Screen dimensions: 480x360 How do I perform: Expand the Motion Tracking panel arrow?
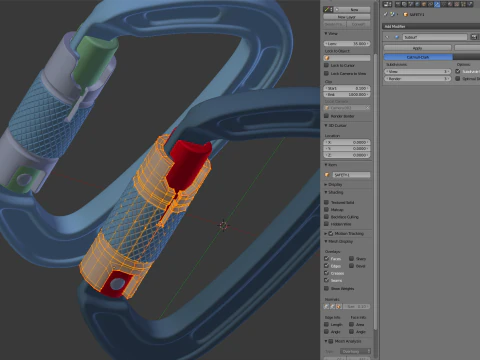point(326,233)
